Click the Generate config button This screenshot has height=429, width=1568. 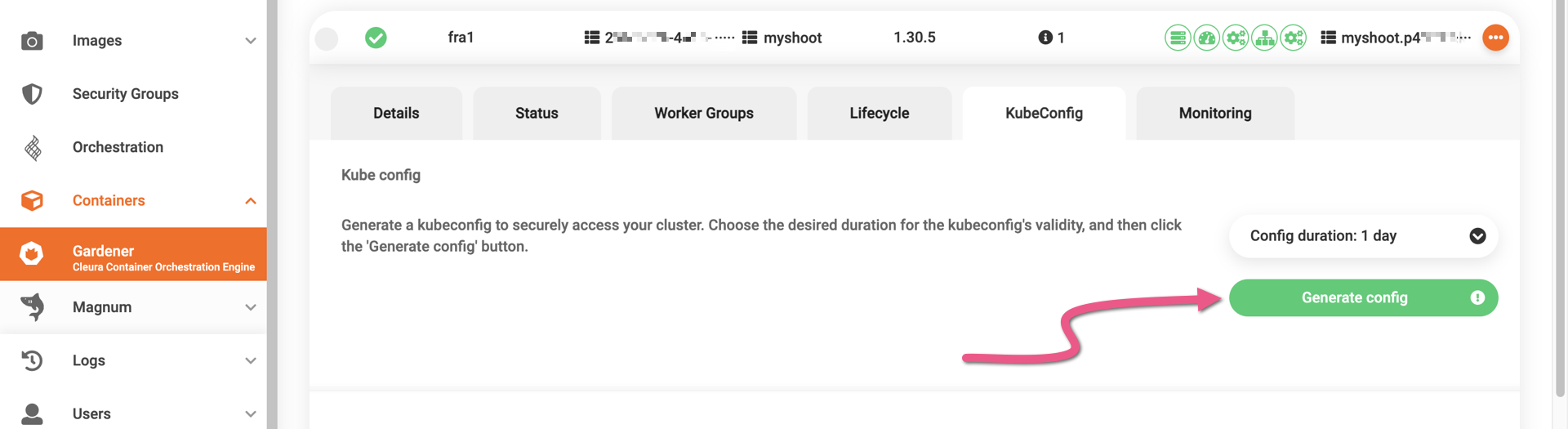pyautogui.click(x=1355, y=298)
